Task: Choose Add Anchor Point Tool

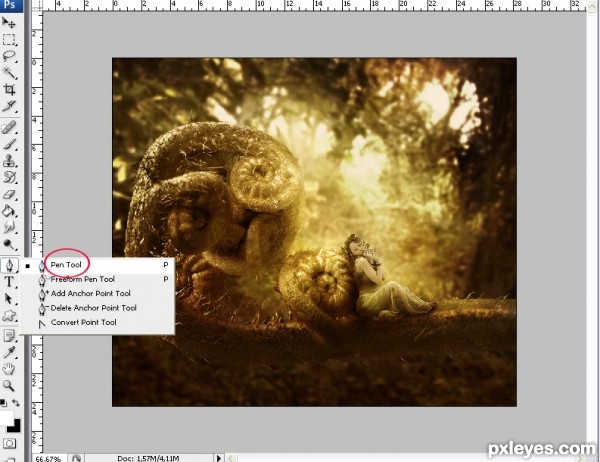Action: pyautogui.click(x=98, y=294)
